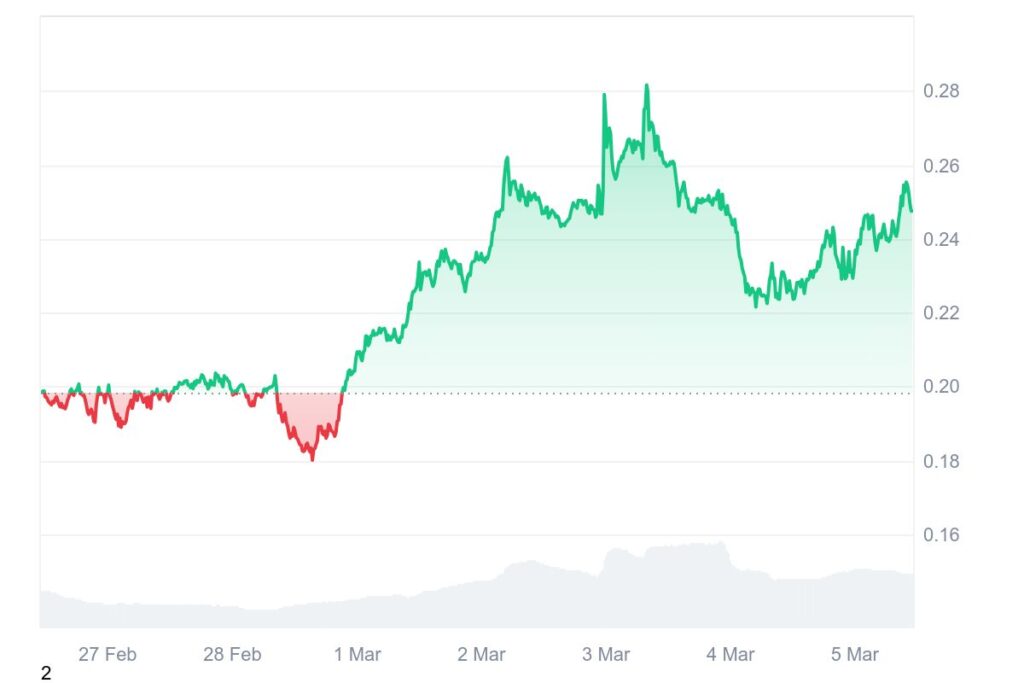
Task: Select the 0.22 price level label
Action: 941,314
